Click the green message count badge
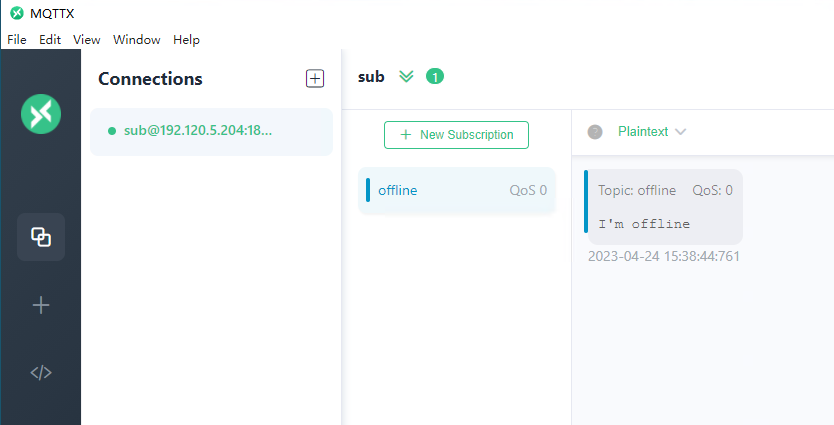The height and width of the screenshot is (425, 834). coord(435,77)
